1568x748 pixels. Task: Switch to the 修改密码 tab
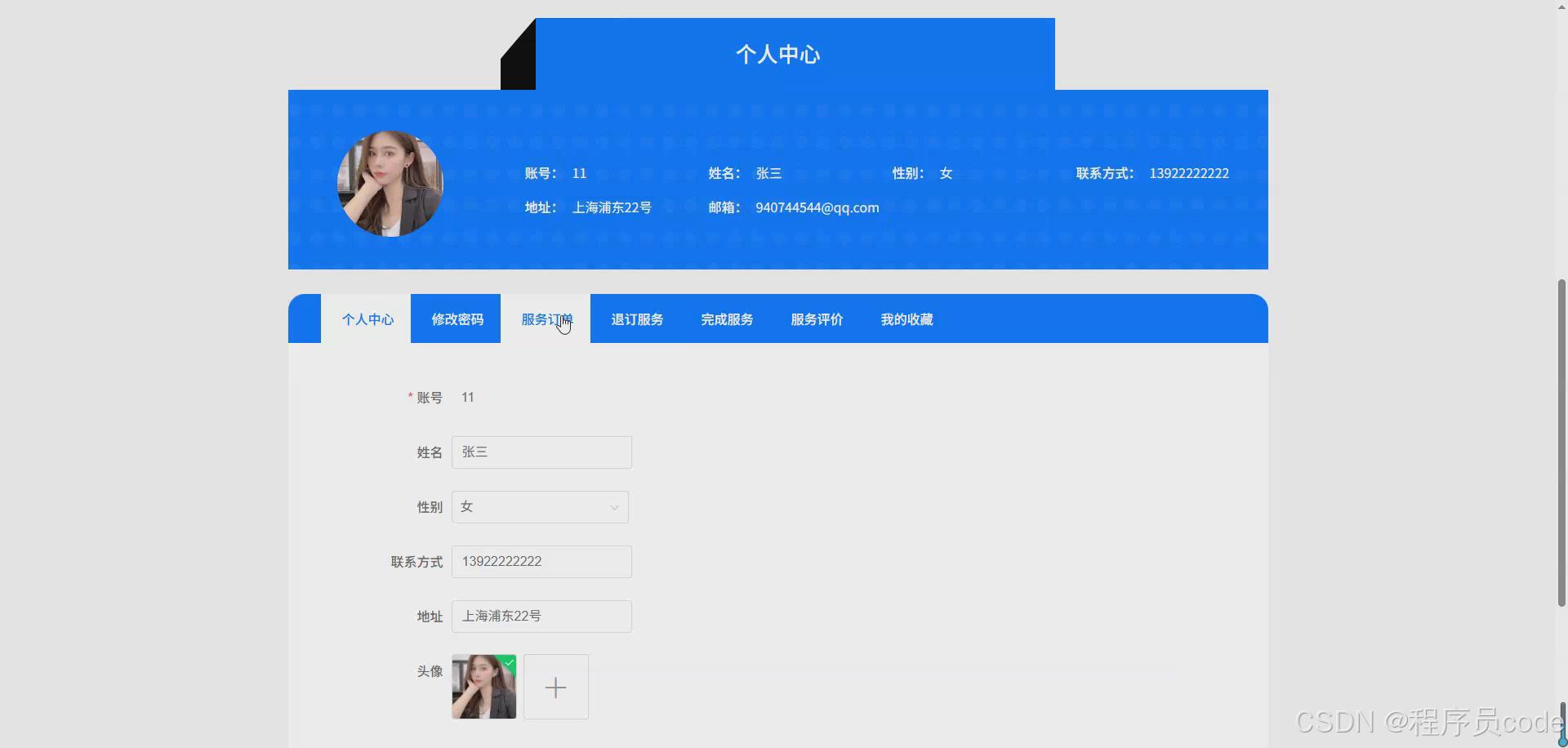point(455,319)
